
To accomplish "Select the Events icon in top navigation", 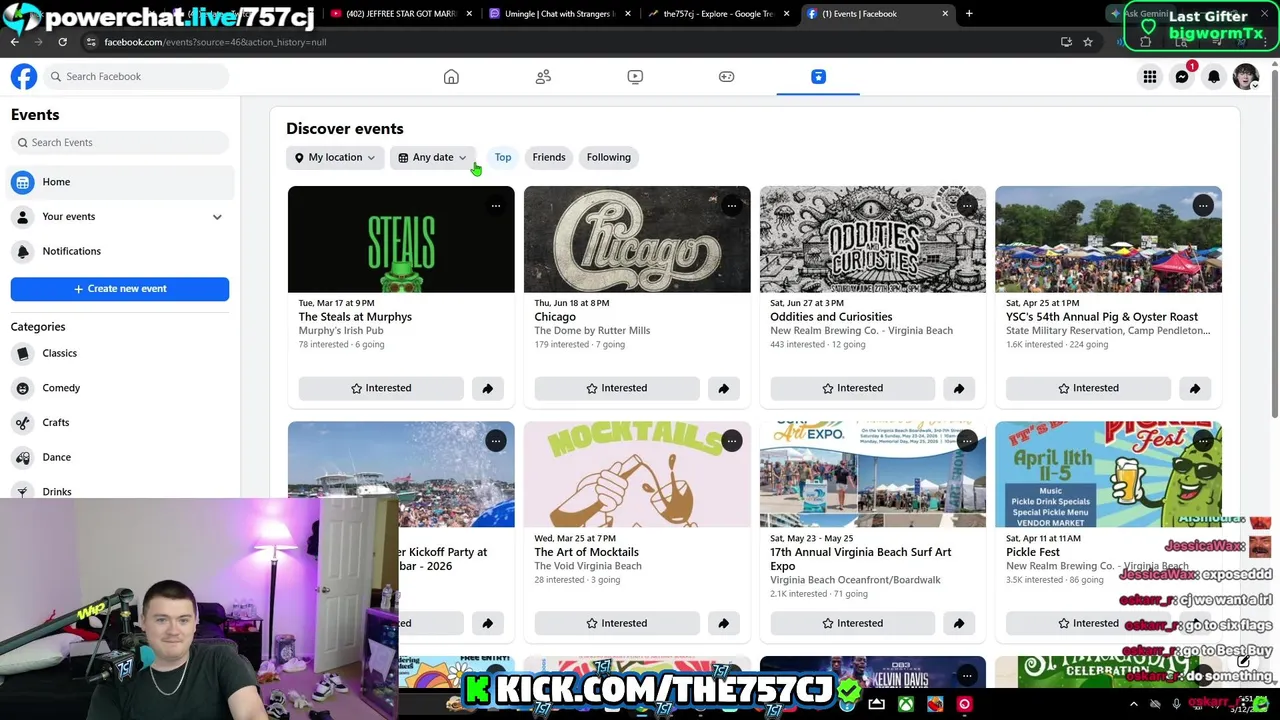I will 818,77.
